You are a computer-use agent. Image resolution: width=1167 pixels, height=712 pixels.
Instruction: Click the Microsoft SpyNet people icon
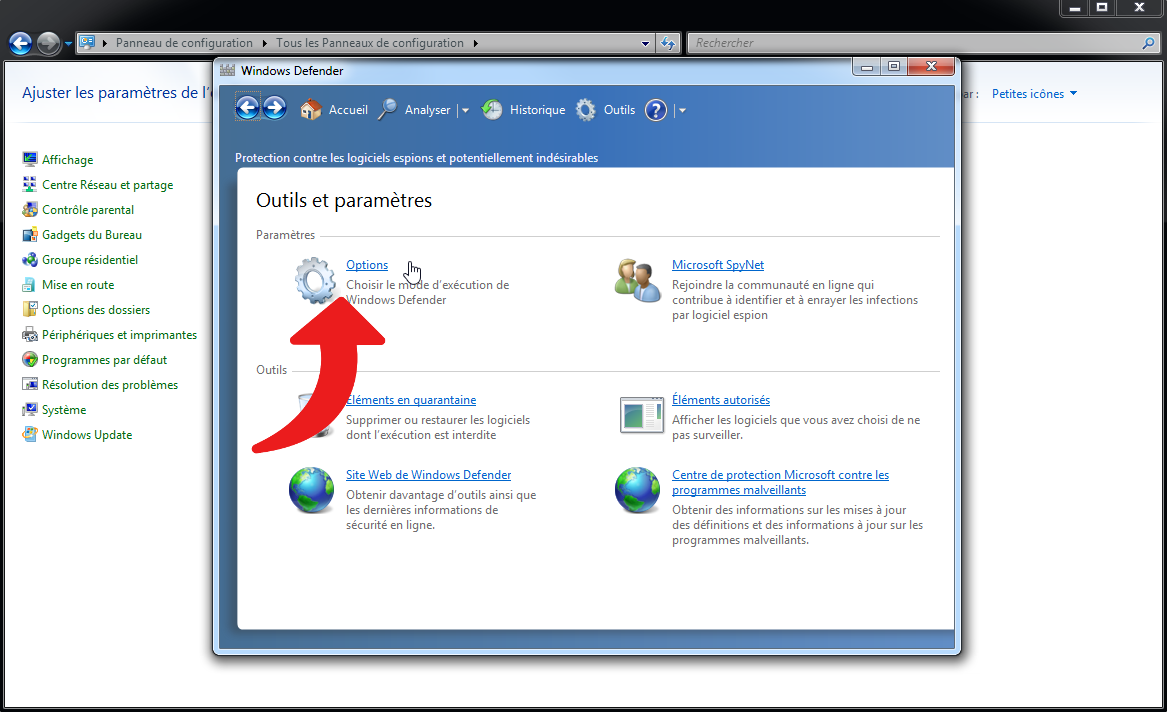tap(638, 280)
